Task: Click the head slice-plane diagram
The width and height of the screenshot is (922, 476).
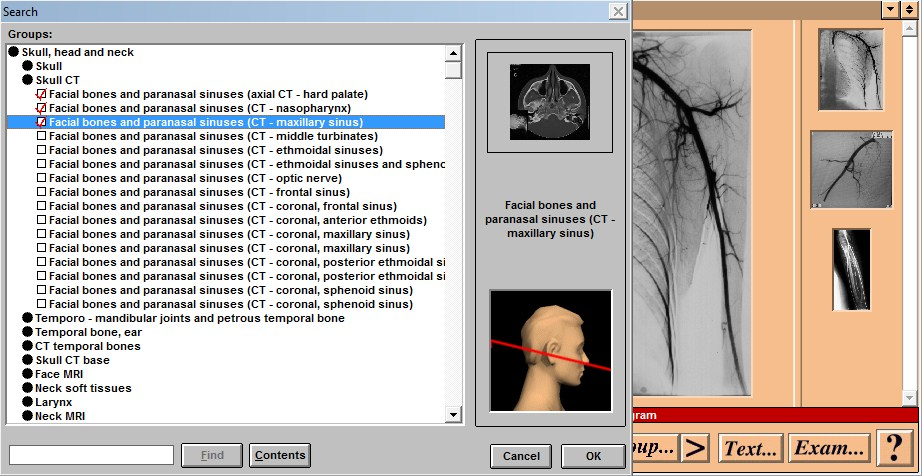Action: coord(549,351)
